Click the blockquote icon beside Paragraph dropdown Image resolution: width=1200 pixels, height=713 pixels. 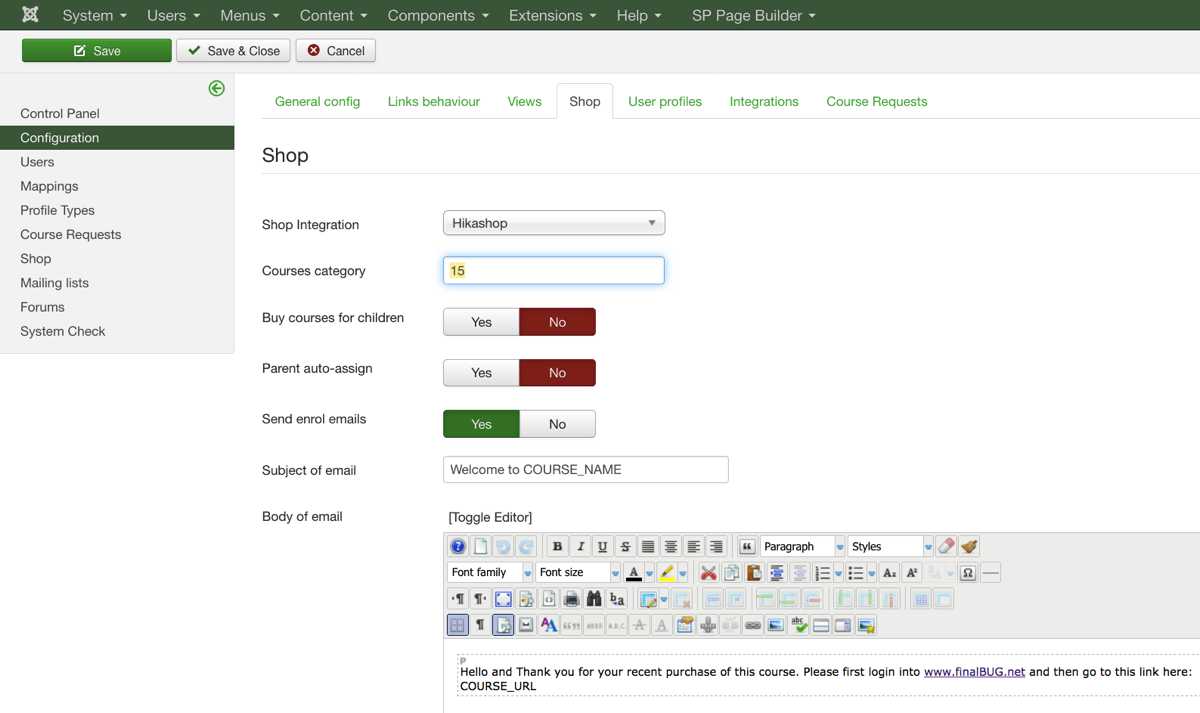pos(746,547)
